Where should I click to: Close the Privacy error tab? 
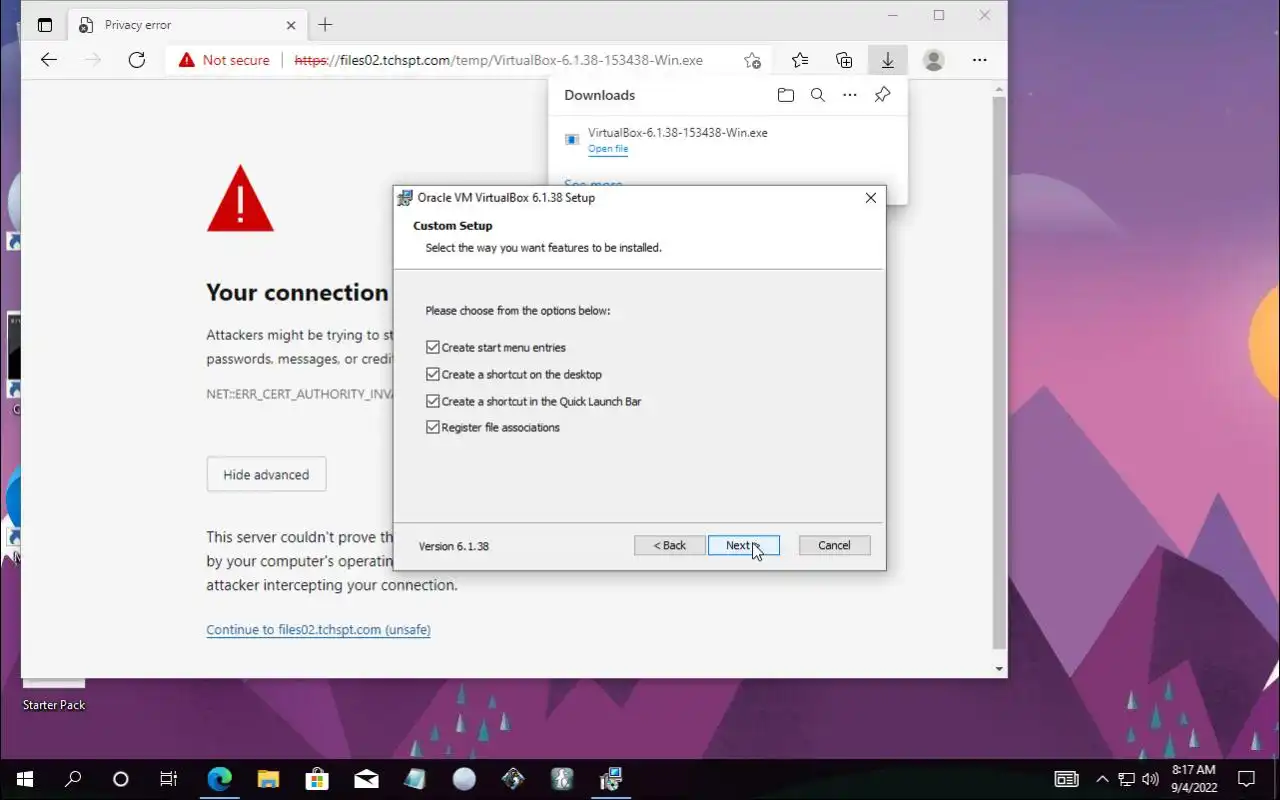[x=291, y=25]
